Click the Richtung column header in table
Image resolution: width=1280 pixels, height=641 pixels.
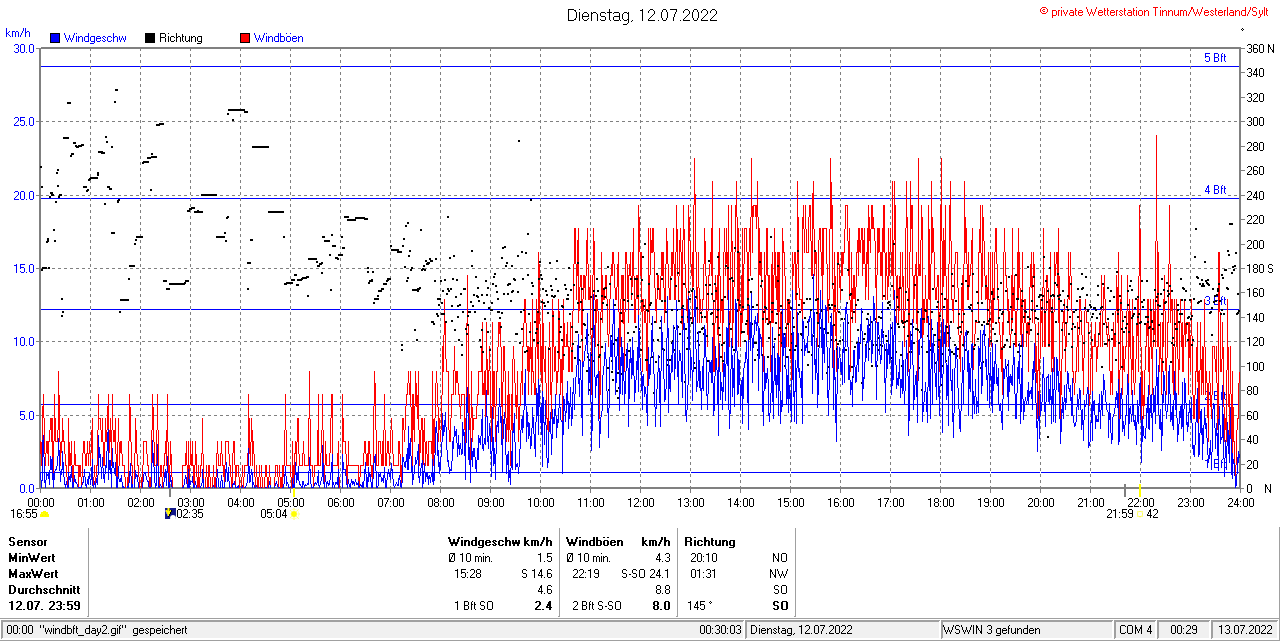pos(710,542)
